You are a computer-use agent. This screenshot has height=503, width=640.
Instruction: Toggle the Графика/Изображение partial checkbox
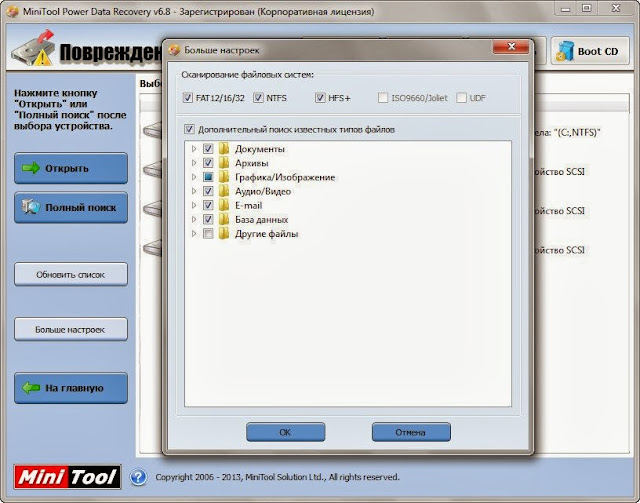coord(208,177)
